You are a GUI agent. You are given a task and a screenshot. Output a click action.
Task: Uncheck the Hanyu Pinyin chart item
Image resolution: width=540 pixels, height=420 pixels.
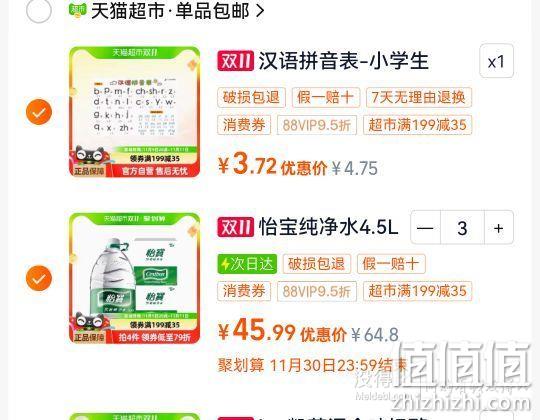39,112
